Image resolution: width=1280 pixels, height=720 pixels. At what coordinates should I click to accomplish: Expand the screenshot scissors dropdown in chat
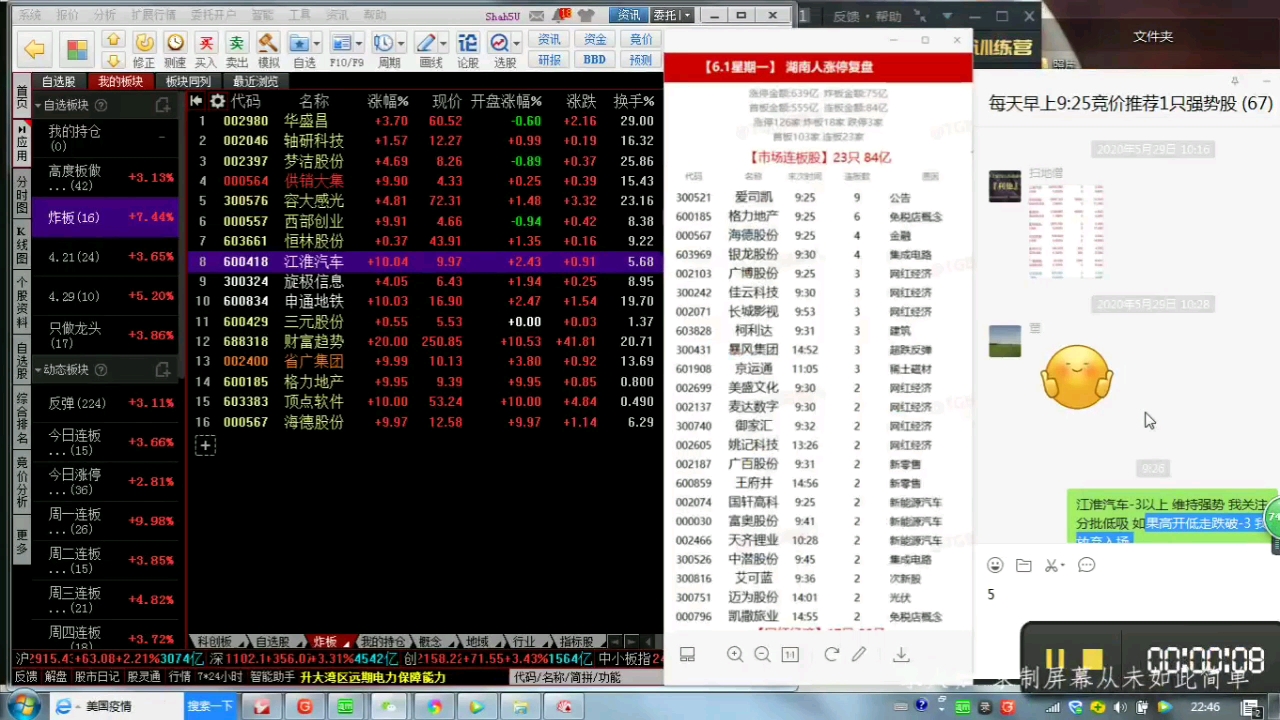pyautogui.click(x=1064, y=566)
